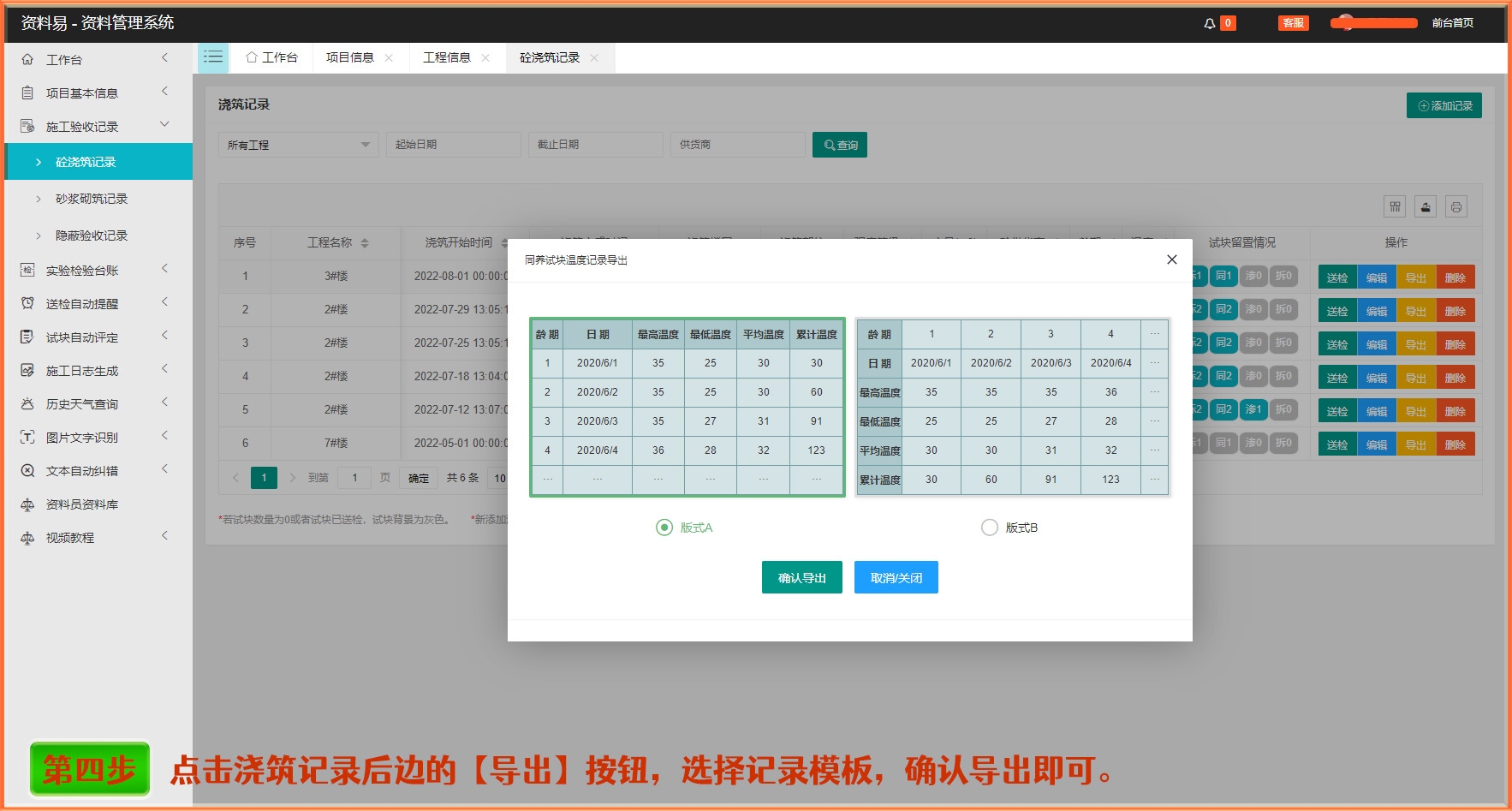Click the 取消/关闭 button

[896, 577]
